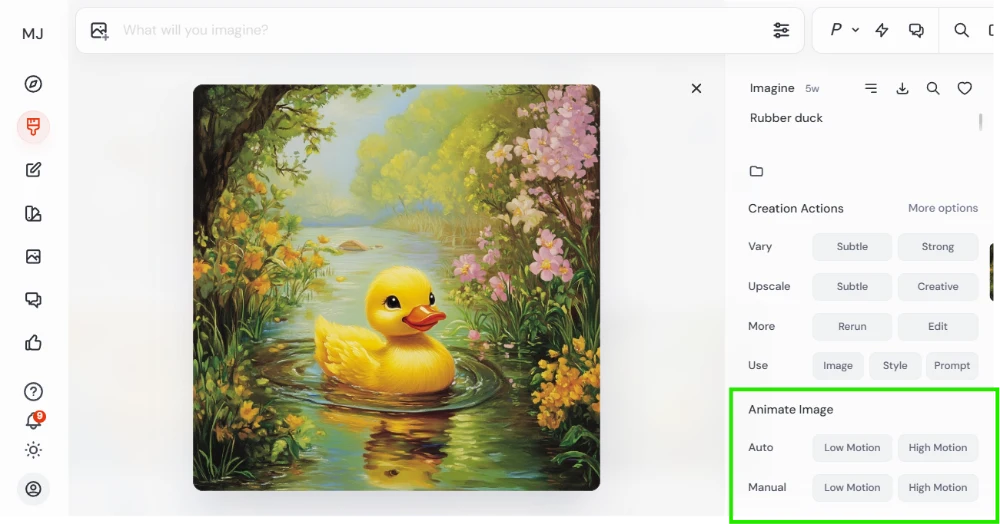Click the prompt panel scrollbar
The width and height of the screenshot is (1000, 524).
(980, 122)
